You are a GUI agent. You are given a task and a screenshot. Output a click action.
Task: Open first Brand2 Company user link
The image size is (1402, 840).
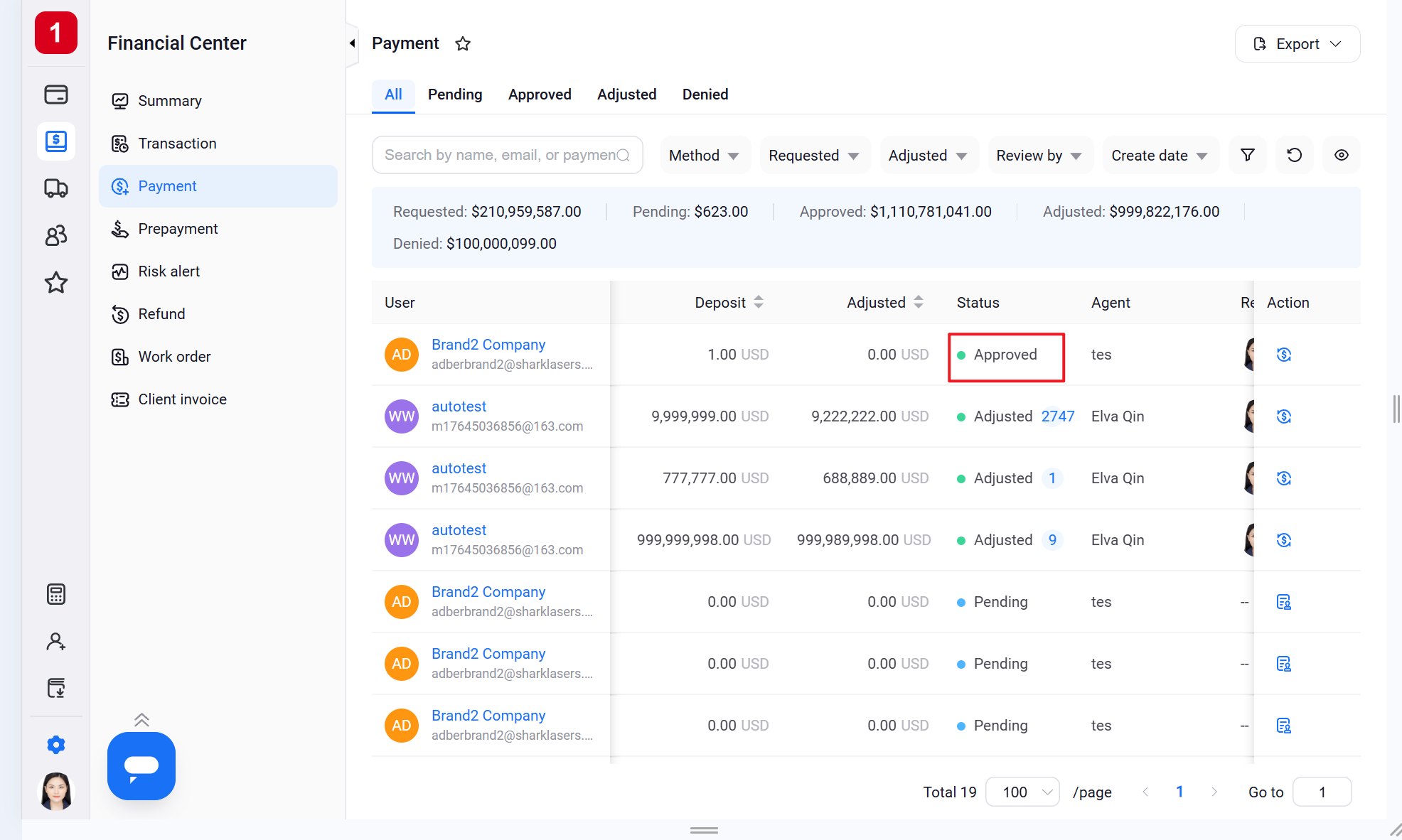[x=488, y=345]
